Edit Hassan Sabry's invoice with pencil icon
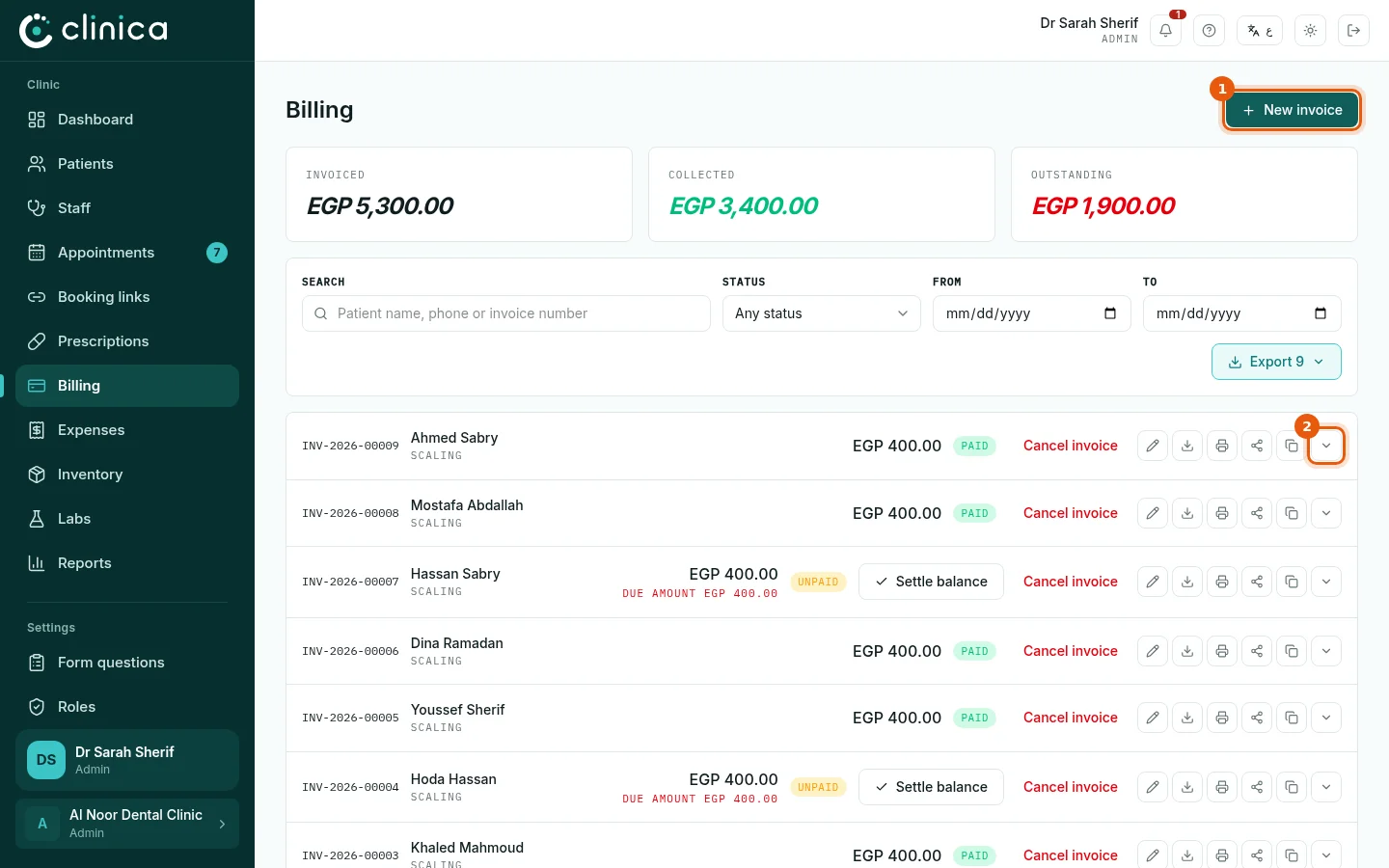The image size is (1389, 868). click(1153, 582)
